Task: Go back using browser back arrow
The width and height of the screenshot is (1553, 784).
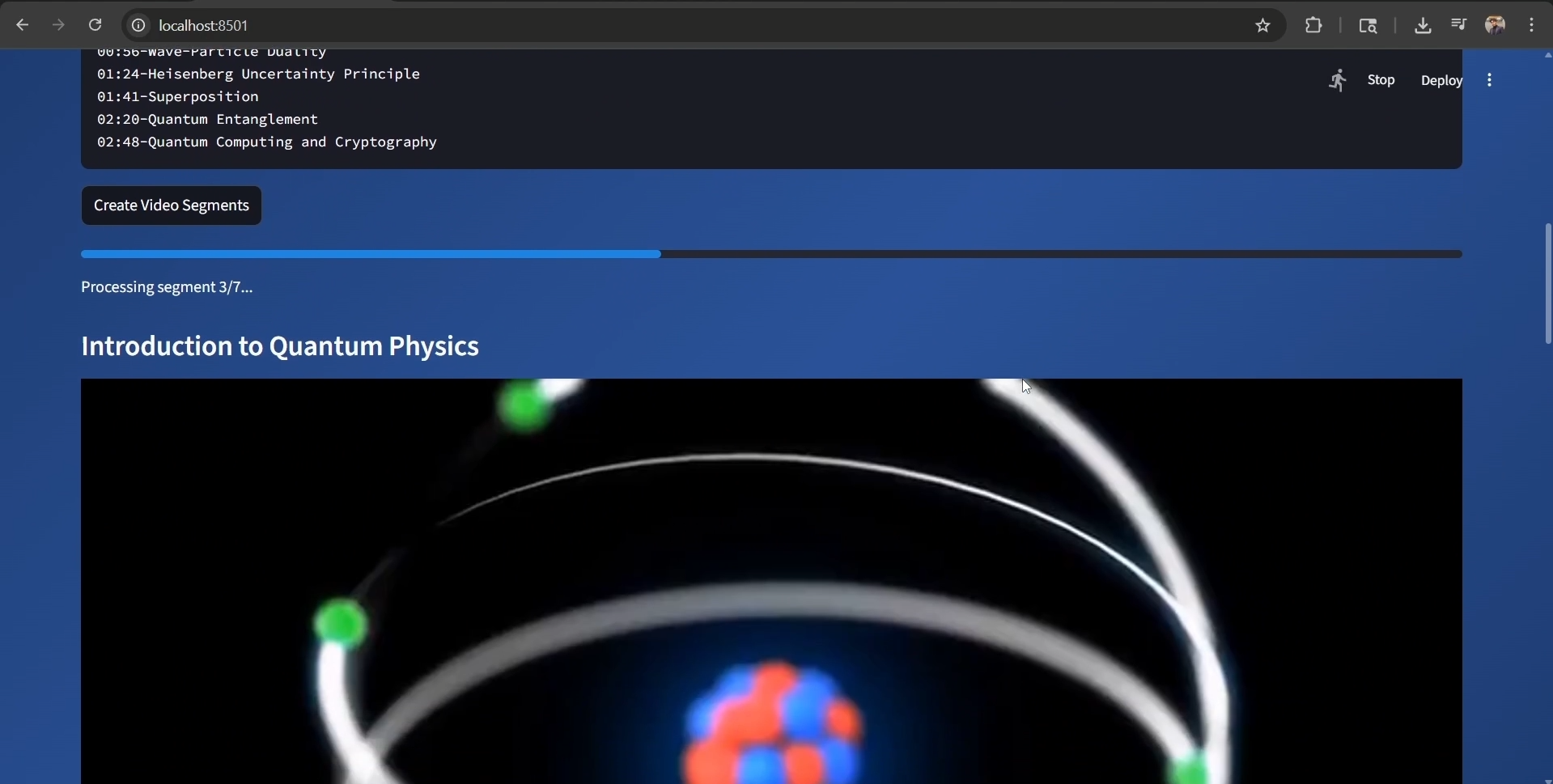Action: [23, 26]
